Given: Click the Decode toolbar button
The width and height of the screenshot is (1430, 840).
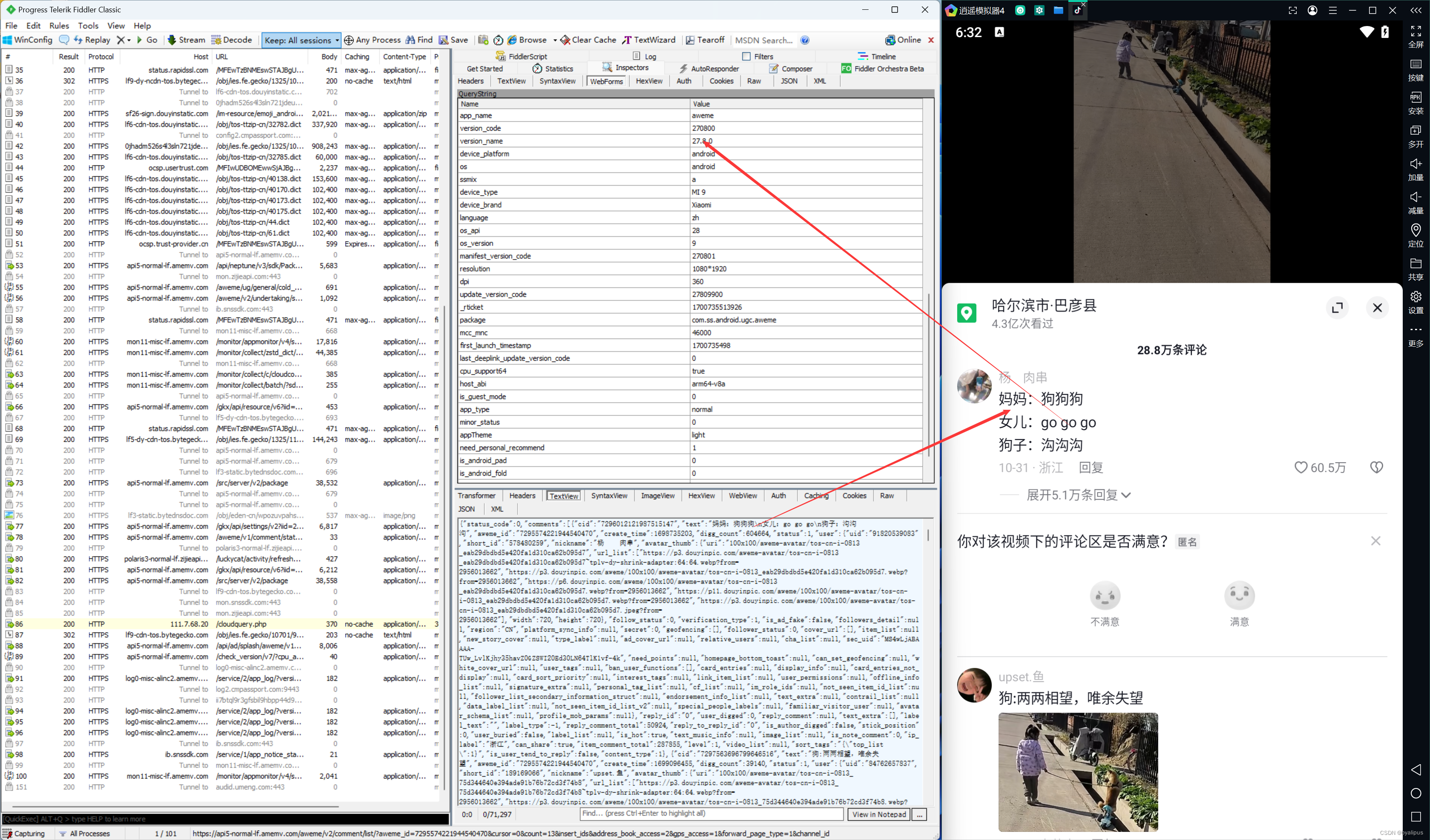Looking at the screenshot, I should click(x=232, y=40).
